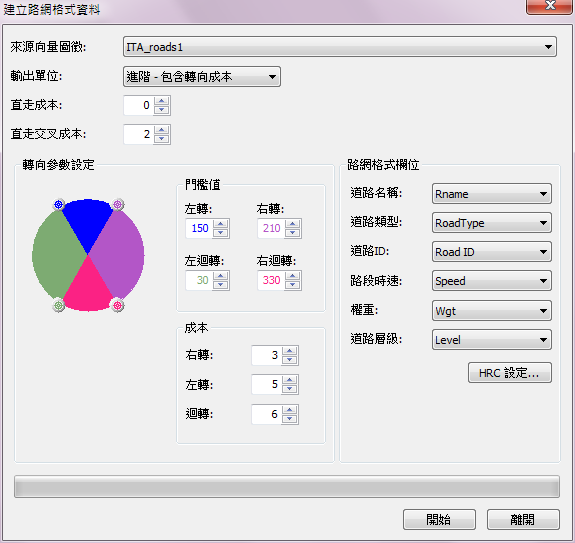Decrease the 直走交叉成本 value with the down arrow
This screenshot has width=575, height=543.
click(x=162, y=139)
